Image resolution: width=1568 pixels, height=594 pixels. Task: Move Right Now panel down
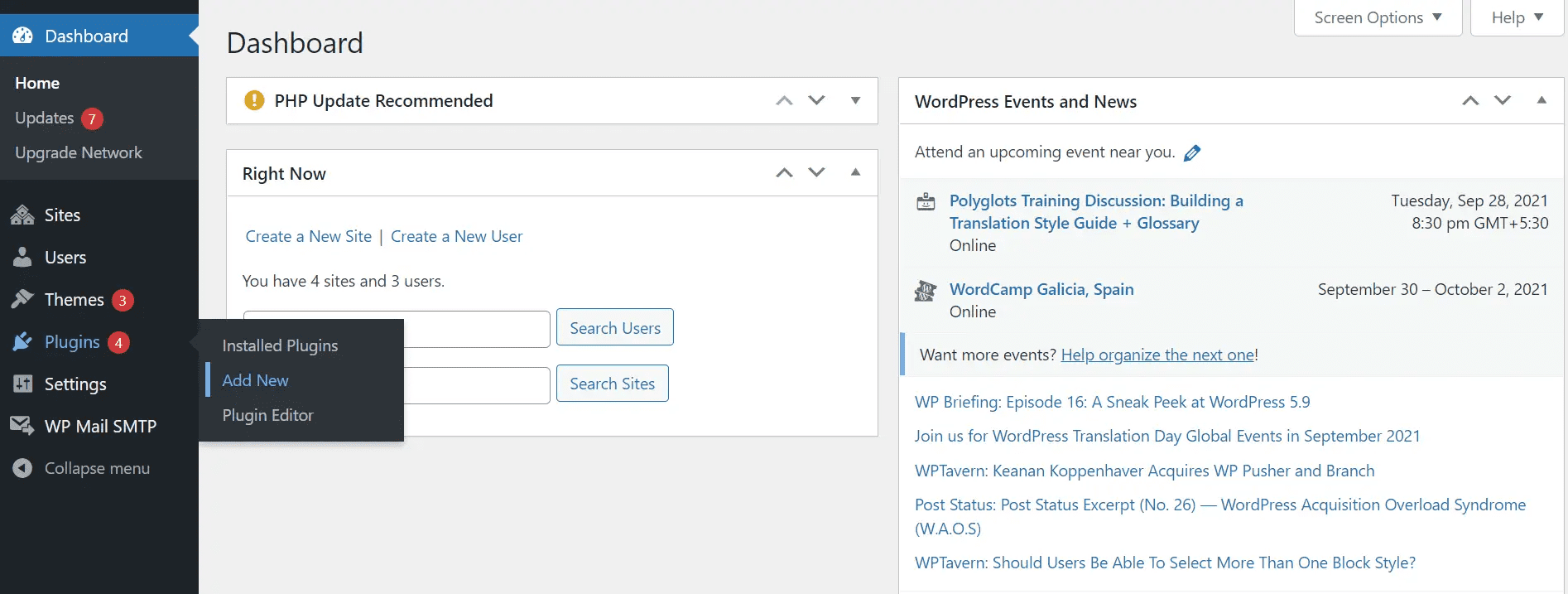[817, 172]
